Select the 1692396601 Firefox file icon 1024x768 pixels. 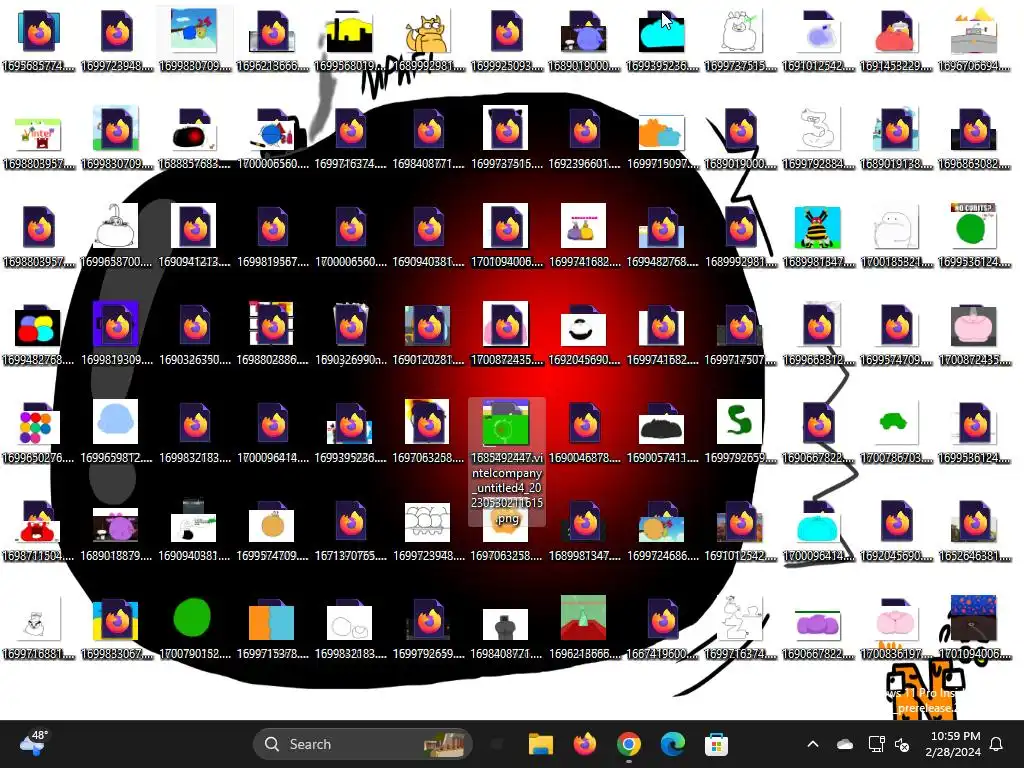tap(584, 138)
